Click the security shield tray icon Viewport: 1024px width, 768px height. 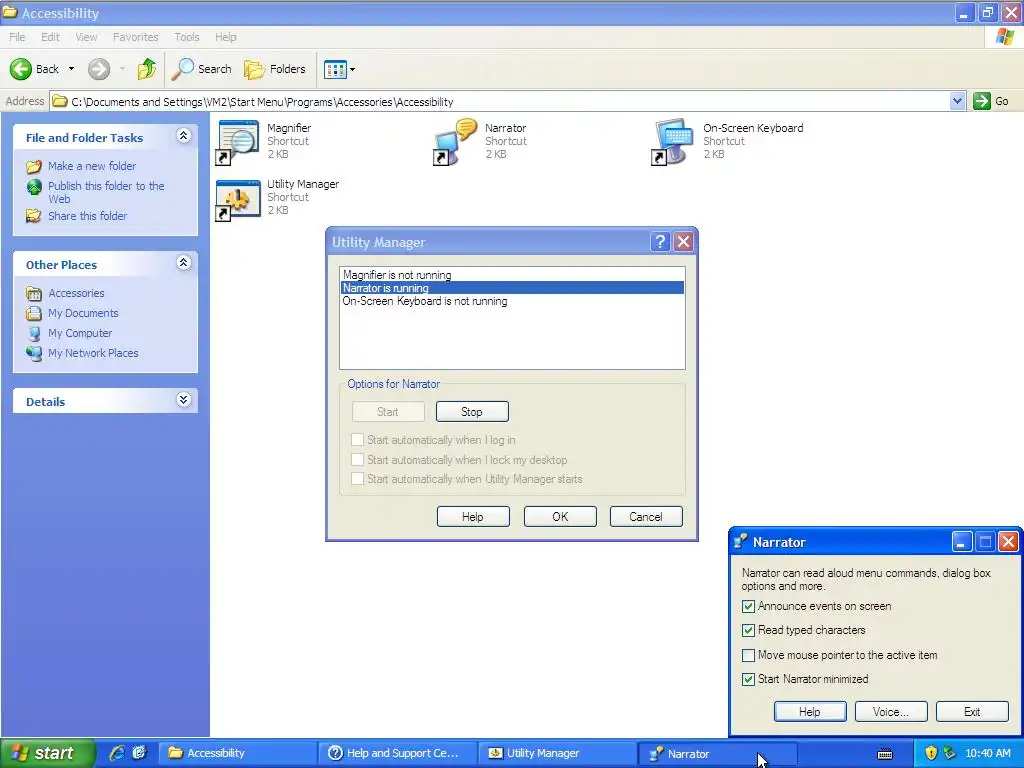point(931,753)
